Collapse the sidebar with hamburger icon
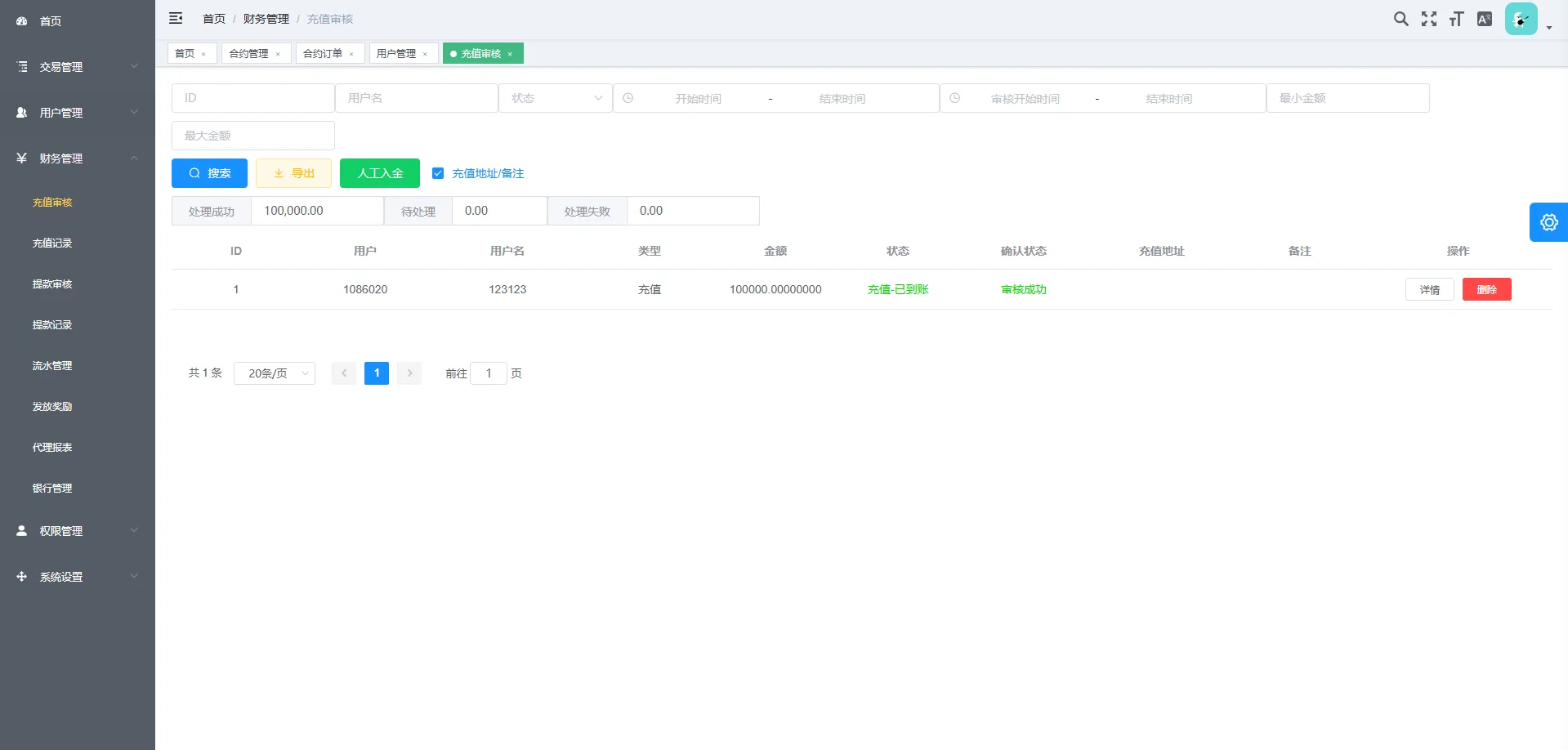Viewport: 1568px width, 750px height. click(176, 18)
